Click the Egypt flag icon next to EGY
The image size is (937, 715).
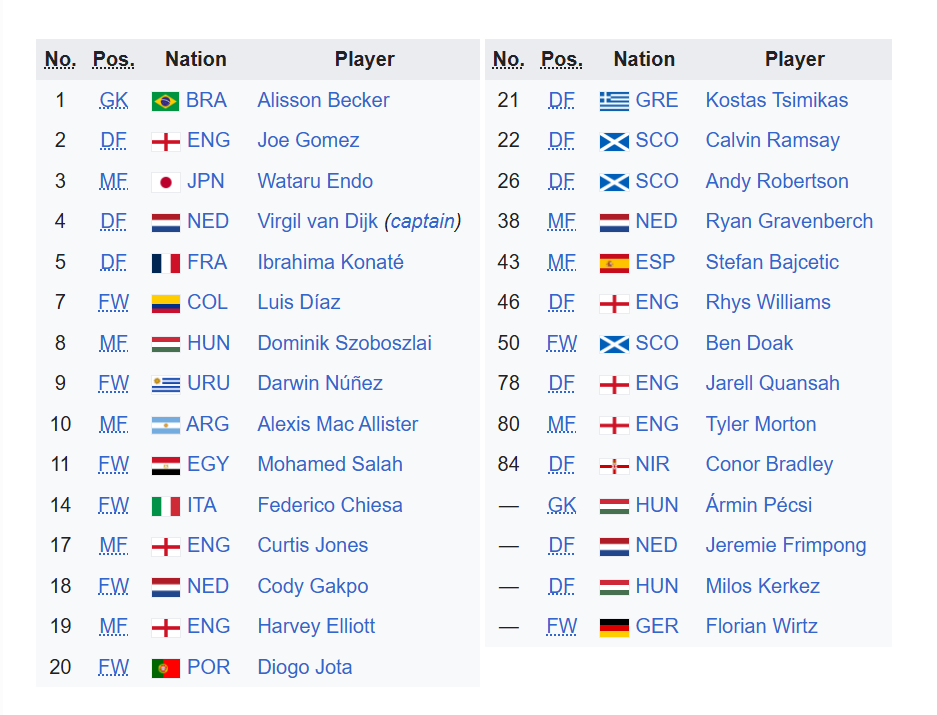point(166,465)
